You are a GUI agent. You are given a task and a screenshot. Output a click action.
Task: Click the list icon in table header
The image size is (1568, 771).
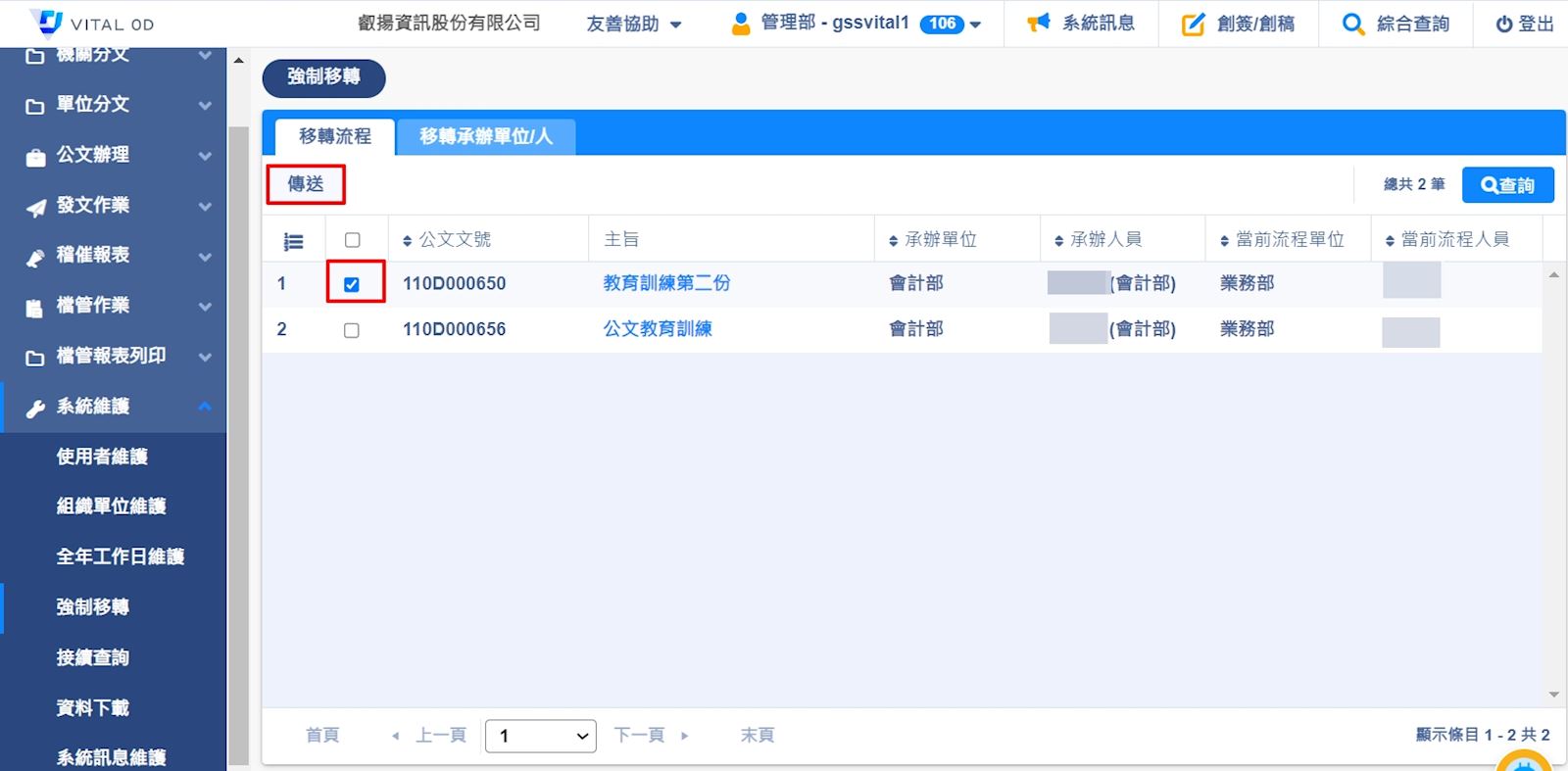point(293,241)
